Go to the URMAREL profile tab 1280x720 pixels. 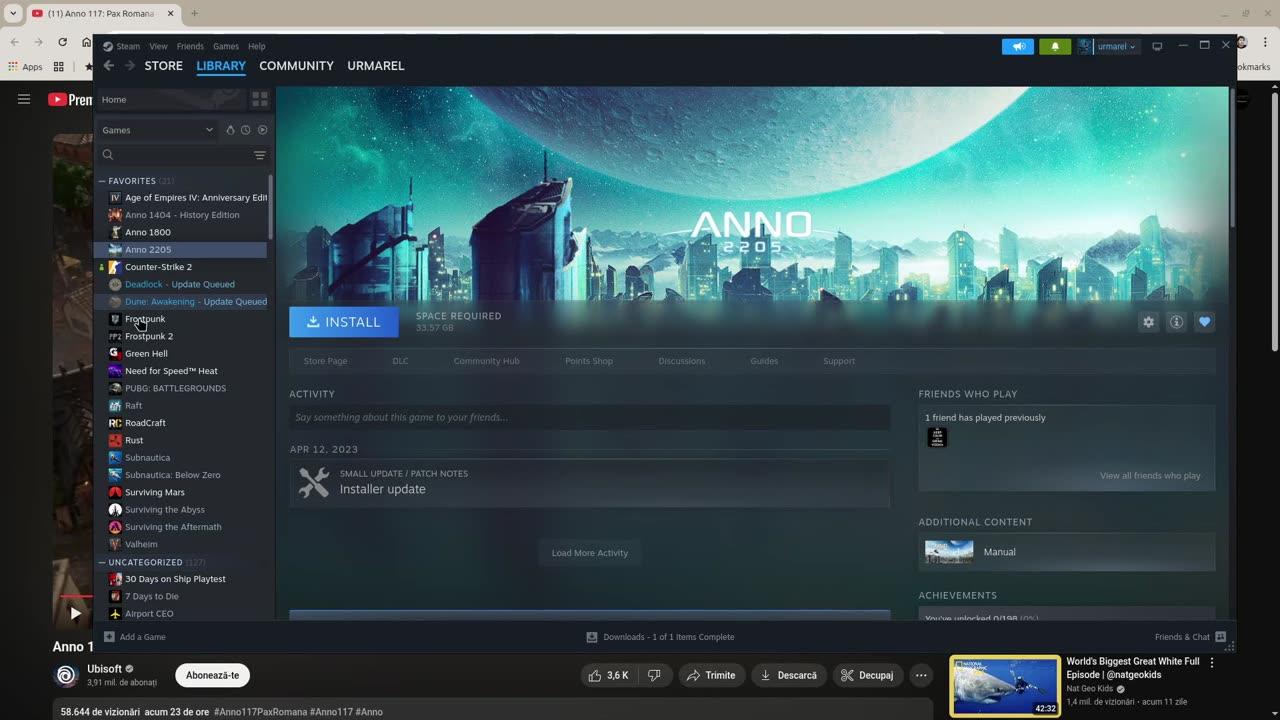[376, 66]
